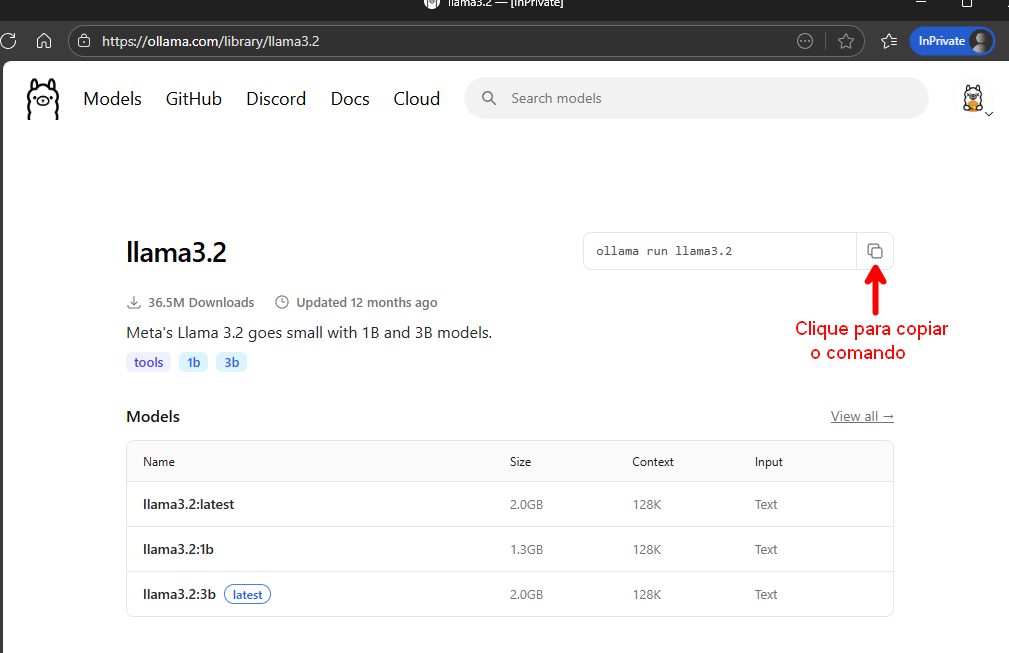This screenshot has width=1009, height=653.
Task: View site information via lock icon
Action: coord(84,41)
